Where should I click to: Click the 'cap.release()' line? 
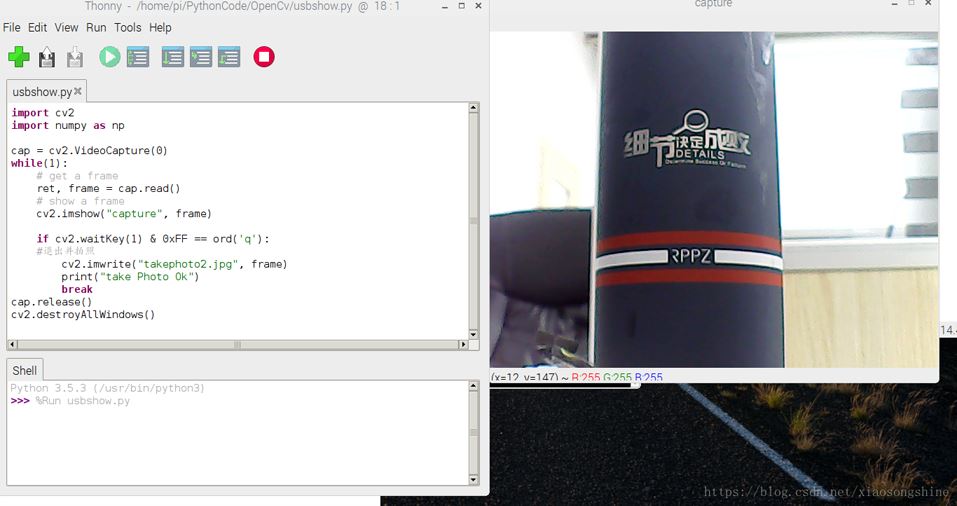pyautogui.click(x=52, y=302)
